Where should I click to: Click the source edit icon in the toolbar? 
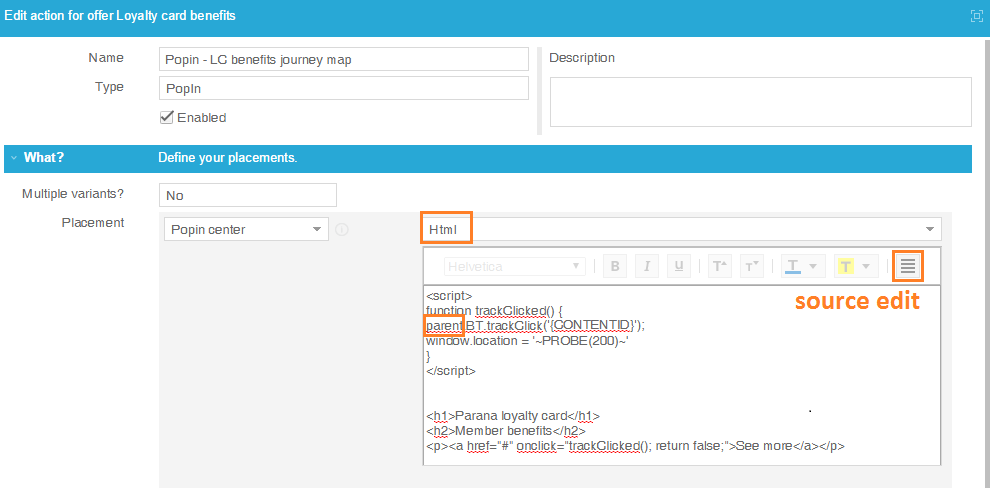pyautogui.click(x=908, y=266)
